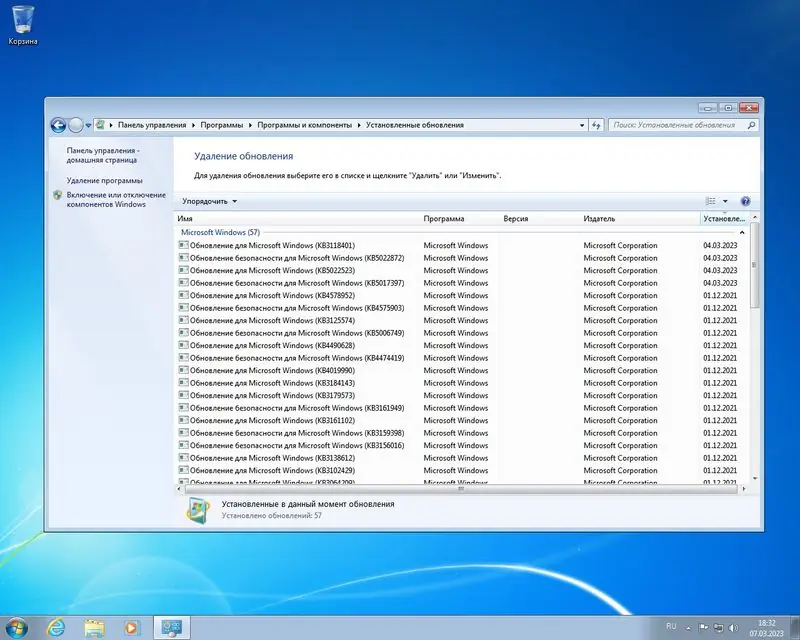Viewport: 800px width, 640px height.
Task: Click the Control Panel taskbar button
Action: tap(171, 628)
